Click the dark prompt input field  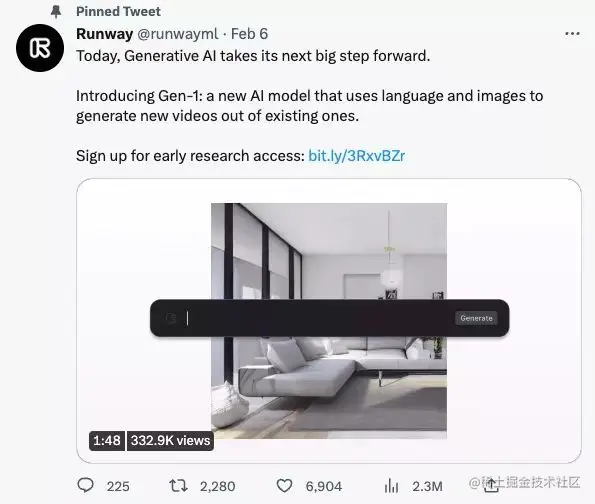coord(329,318)
